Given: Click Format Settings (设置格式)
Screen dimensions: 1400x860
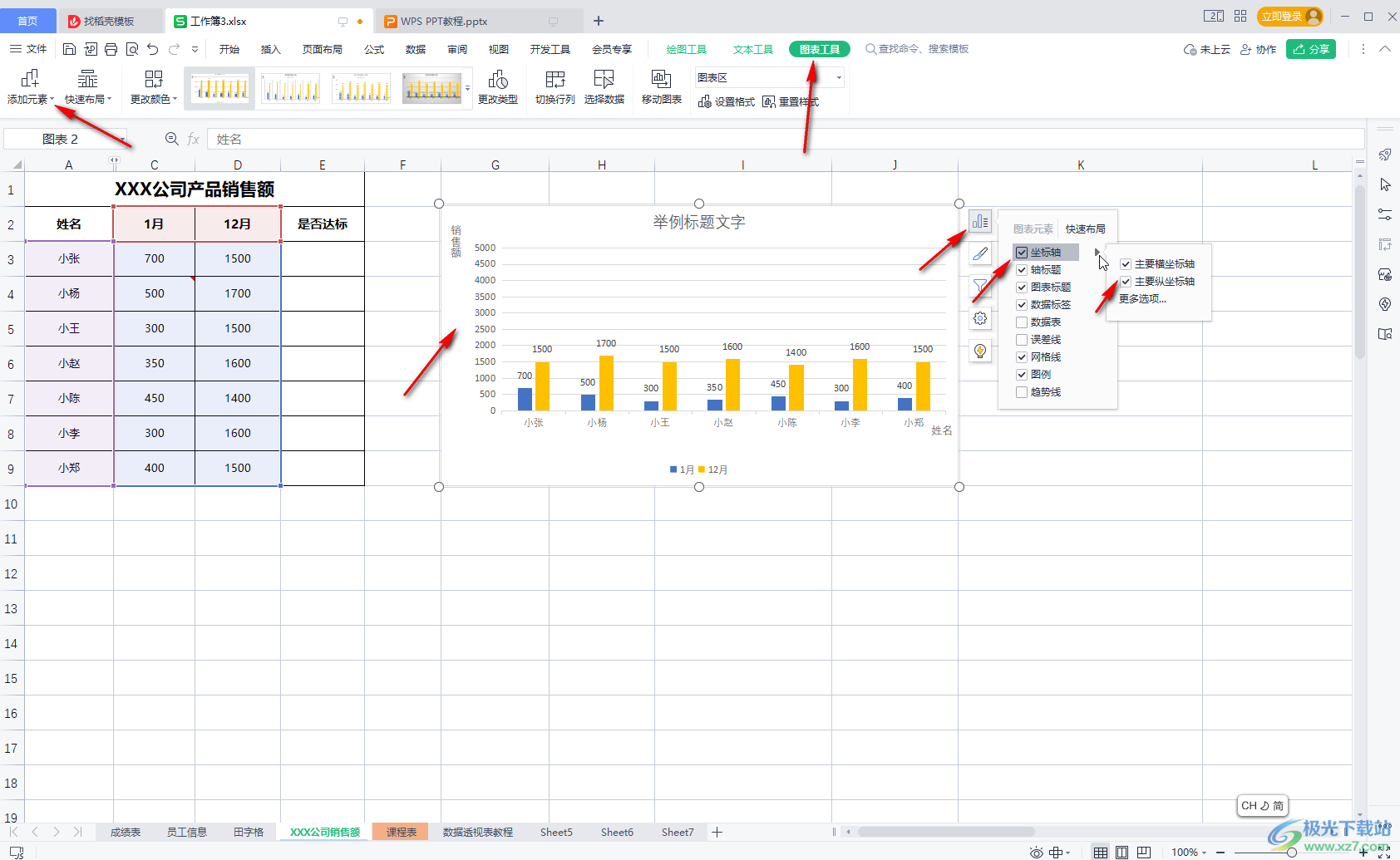Looking at the screenshot, I should point(727,101).
